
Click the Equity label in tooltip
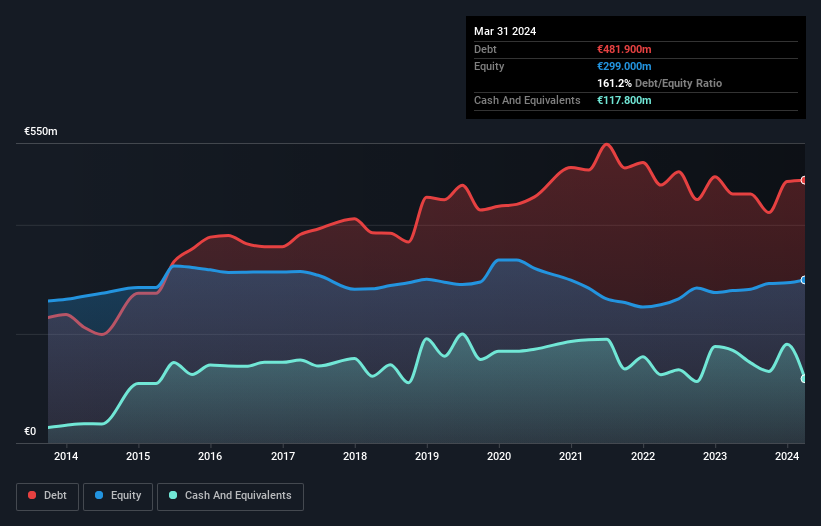coord(489,66)
